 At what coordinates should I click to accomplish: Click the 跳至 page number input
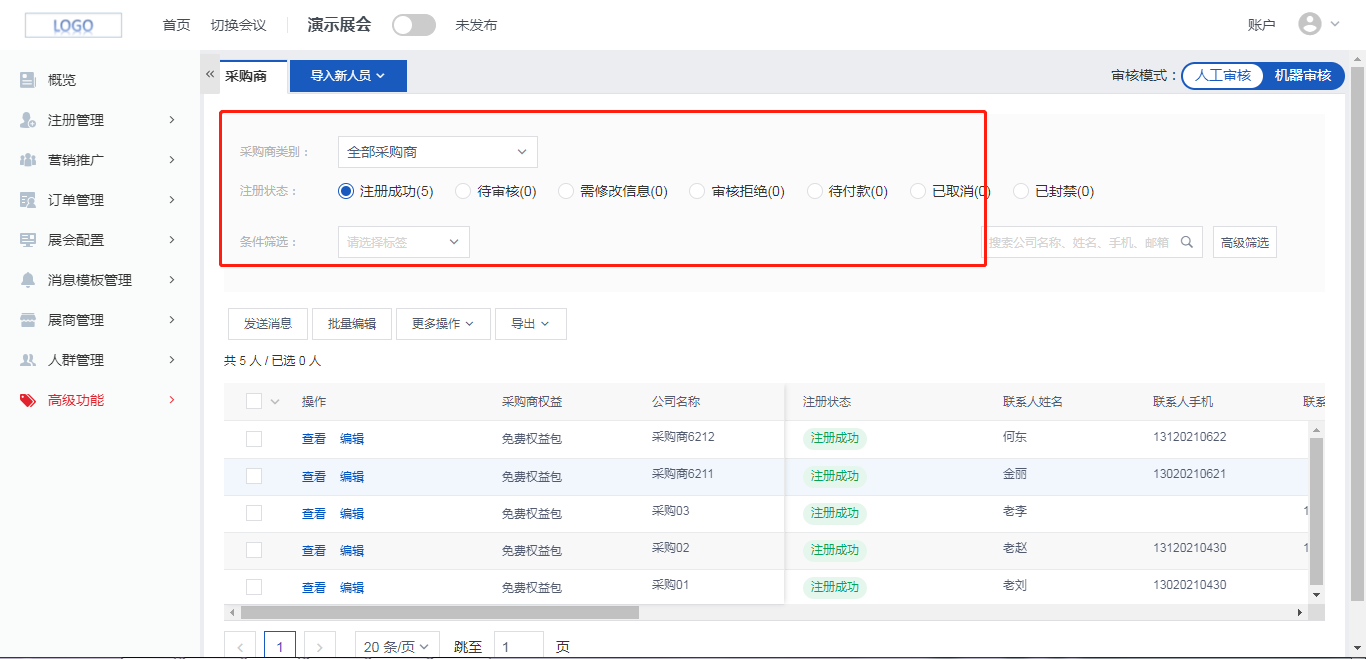pyautogui.click(x=519, y=647)
